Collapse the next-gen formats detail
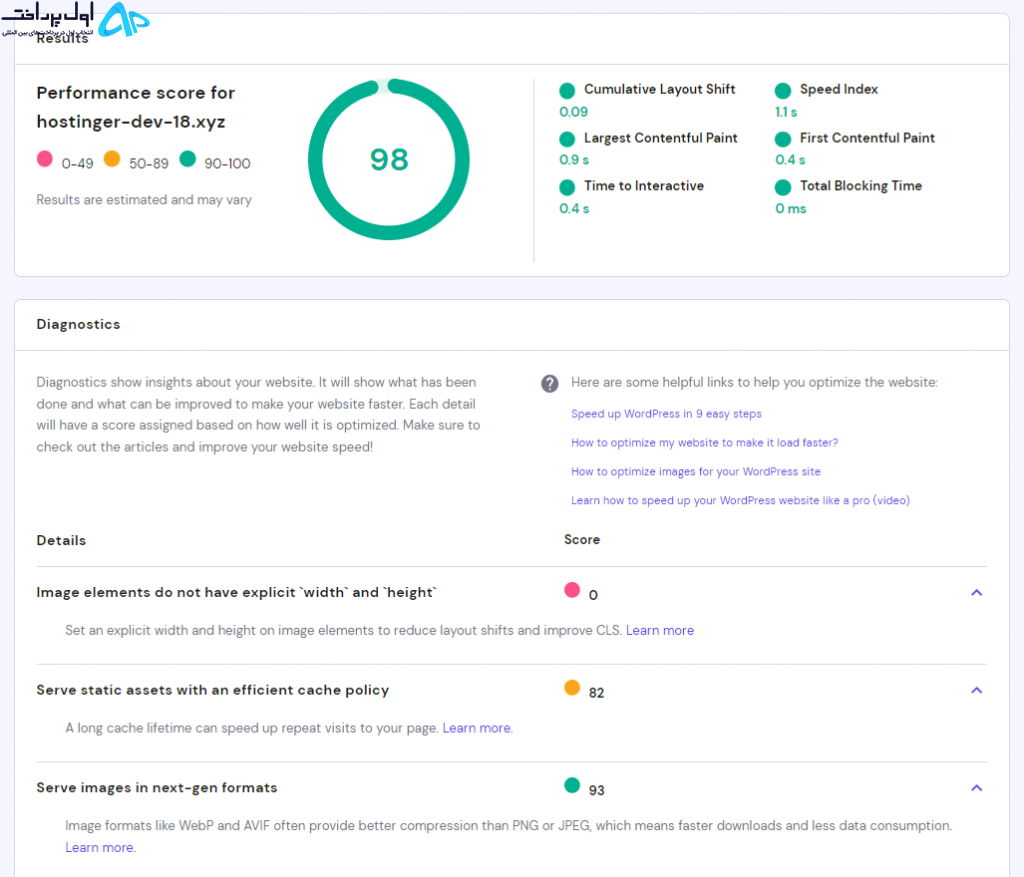 coord(976,788)
